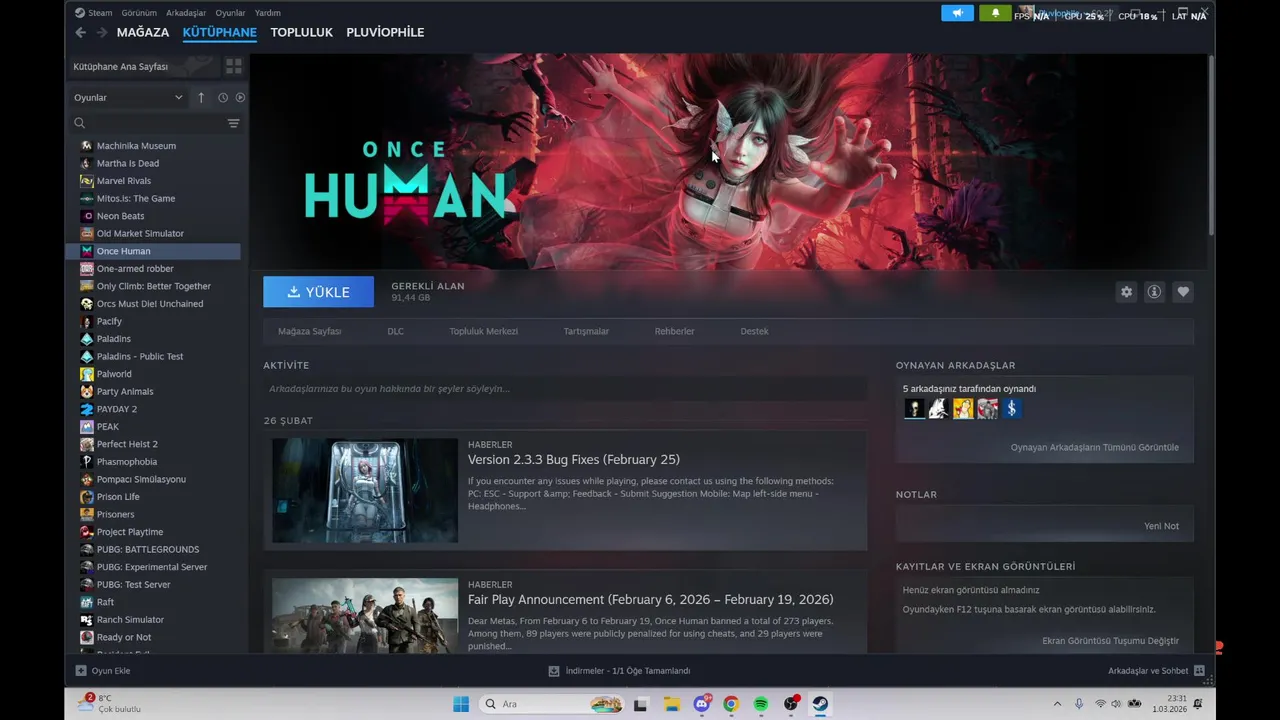The height and width of the screenshot is (720, 1280).
Task: Click first friend avatar in friends played
Action: tap(914, 408)
